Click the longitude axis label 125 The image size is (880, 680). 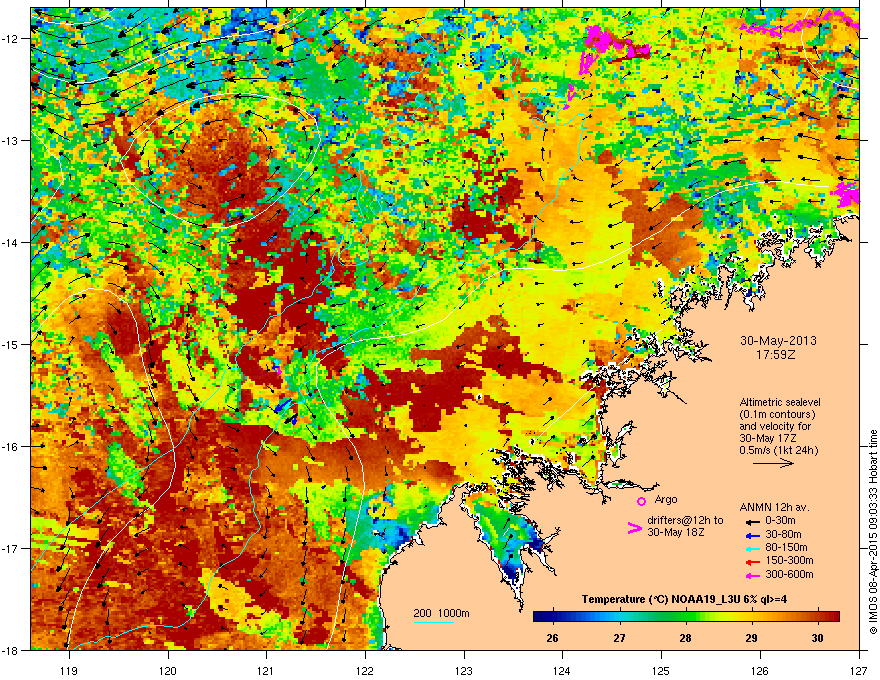[661, 670]
